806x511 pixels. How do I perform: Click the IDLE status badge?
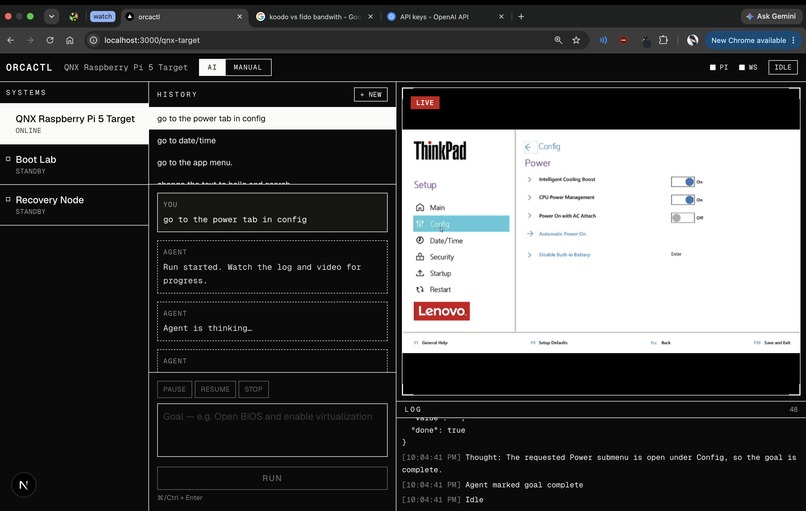pyautogui.click(x=783, y=67)
